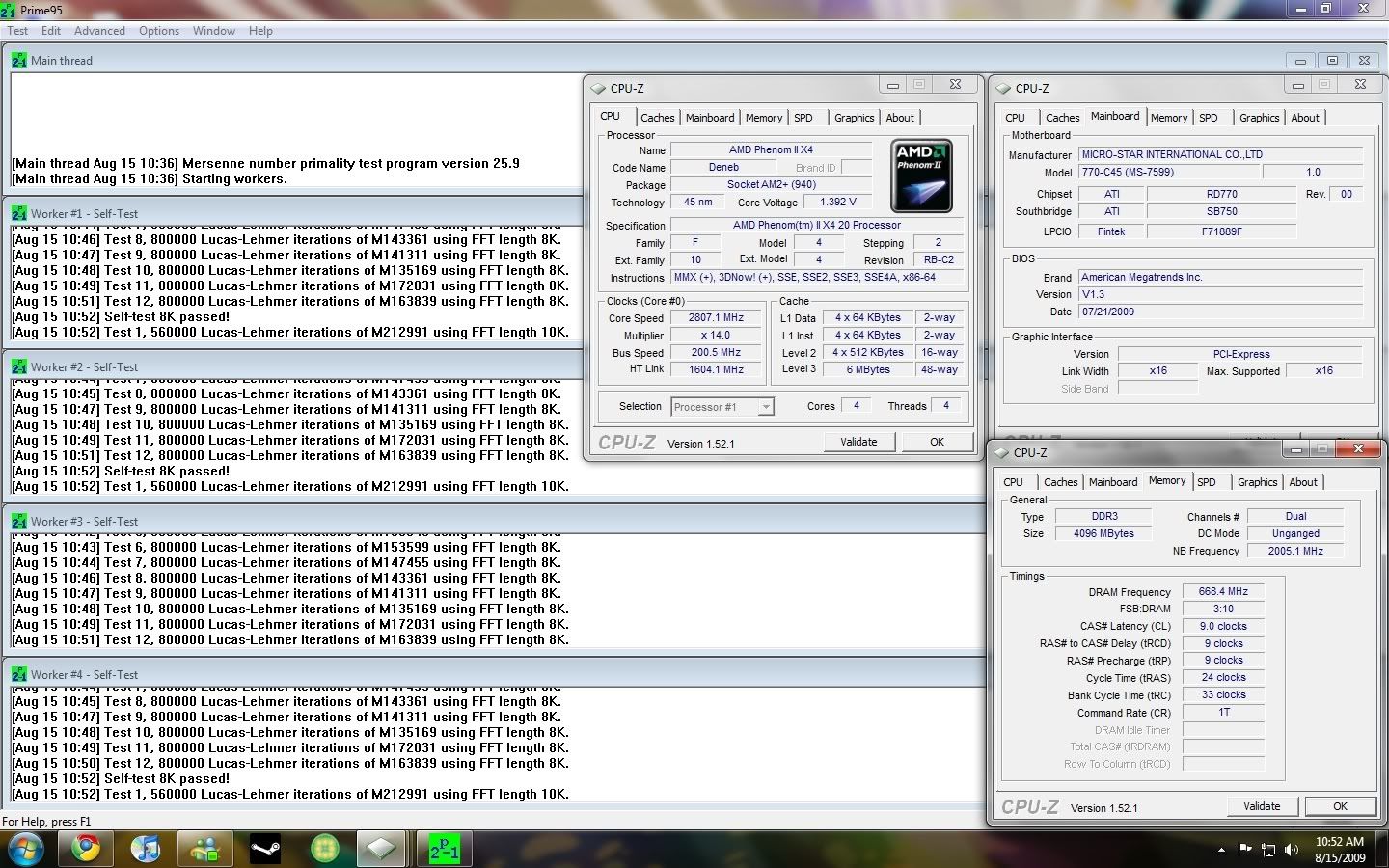This screenshot has height=868, width=1389.
Task: Click the volume speaker icon in the system tray
Action: coord(1290,850)
